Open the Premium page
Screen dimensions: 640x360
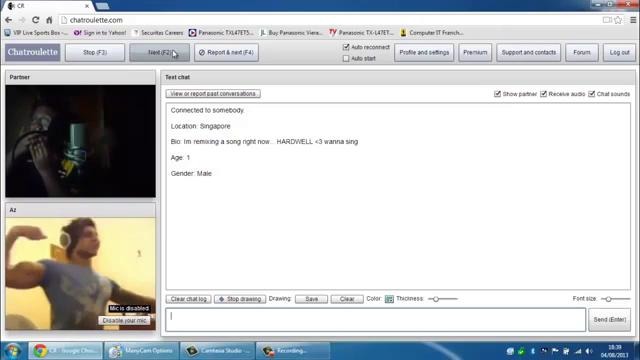(x=475, y=53)
